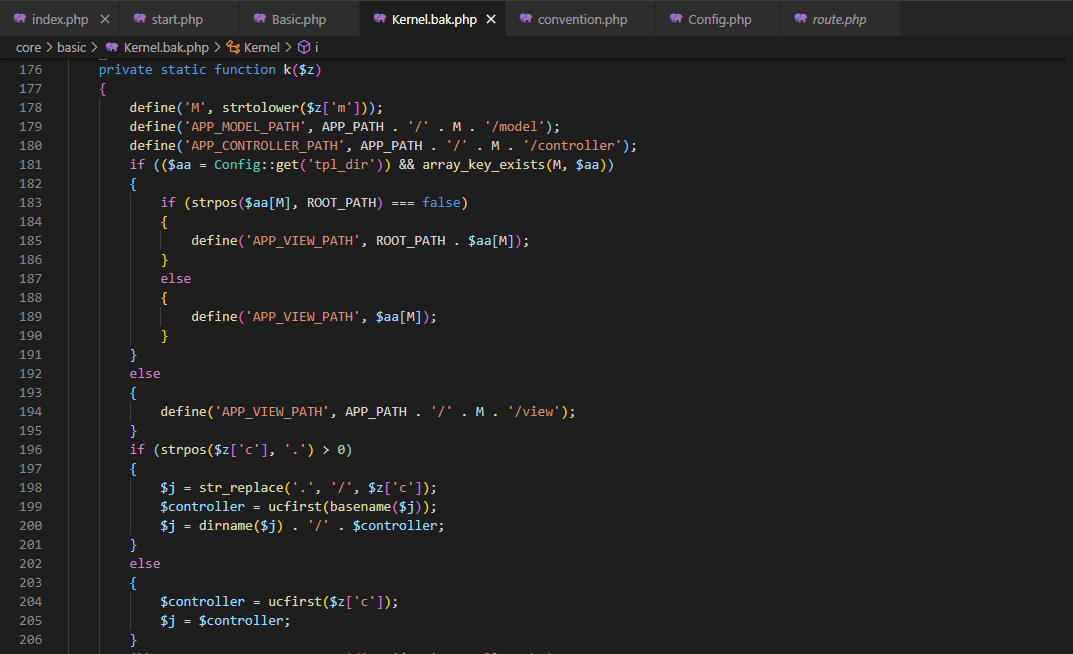The height and width of the screenshot is (654, 1073).
Task: Click 'APP_MODEL_PATH' string on line 179
Action: 245,127
